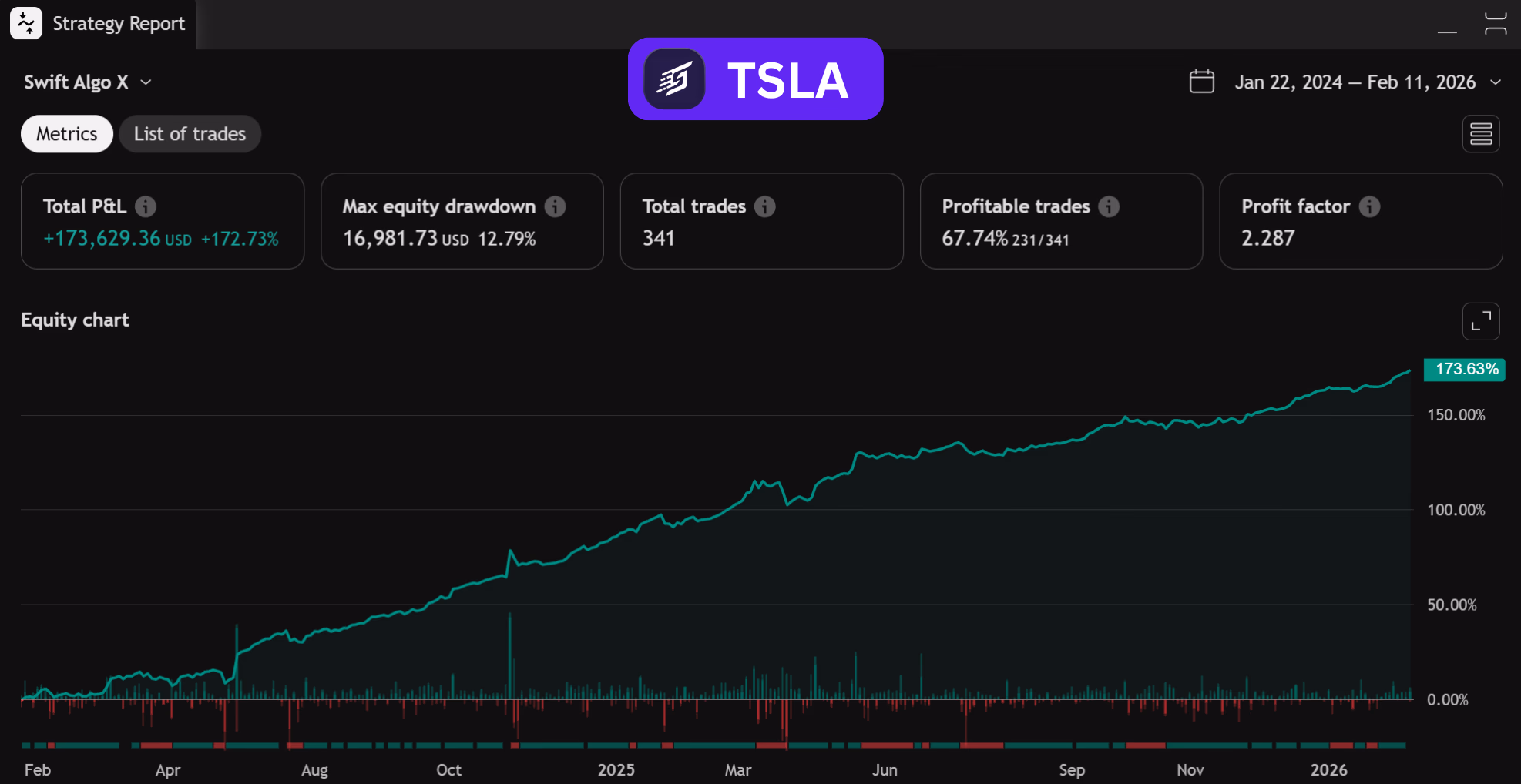Click the Jan 22, 2024 – Feb 11, 2026 range

pyautogui.click(x=1355, y=82)
